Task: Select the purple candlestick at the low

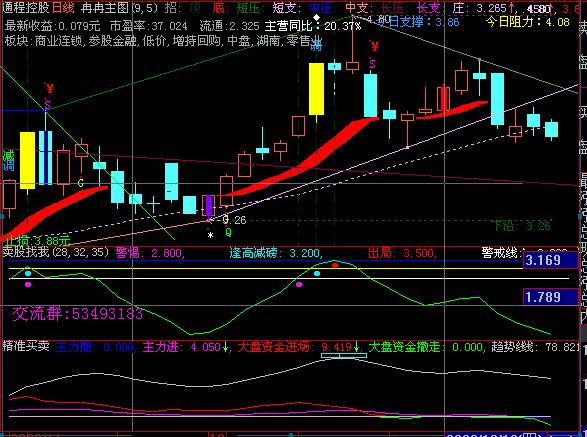Action: (x=209, y=206)
